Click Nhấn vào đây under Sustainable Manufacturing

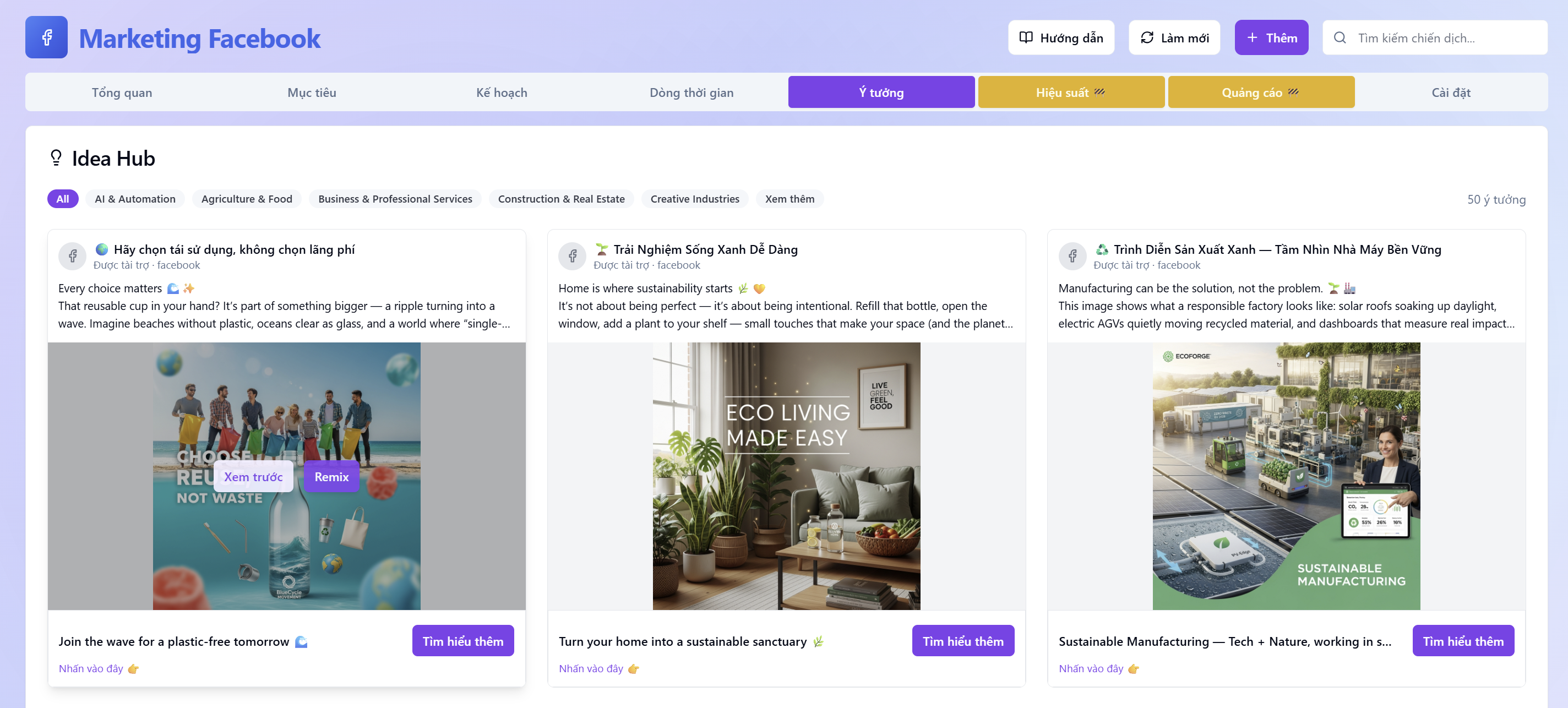click(x=1099, y=668)
